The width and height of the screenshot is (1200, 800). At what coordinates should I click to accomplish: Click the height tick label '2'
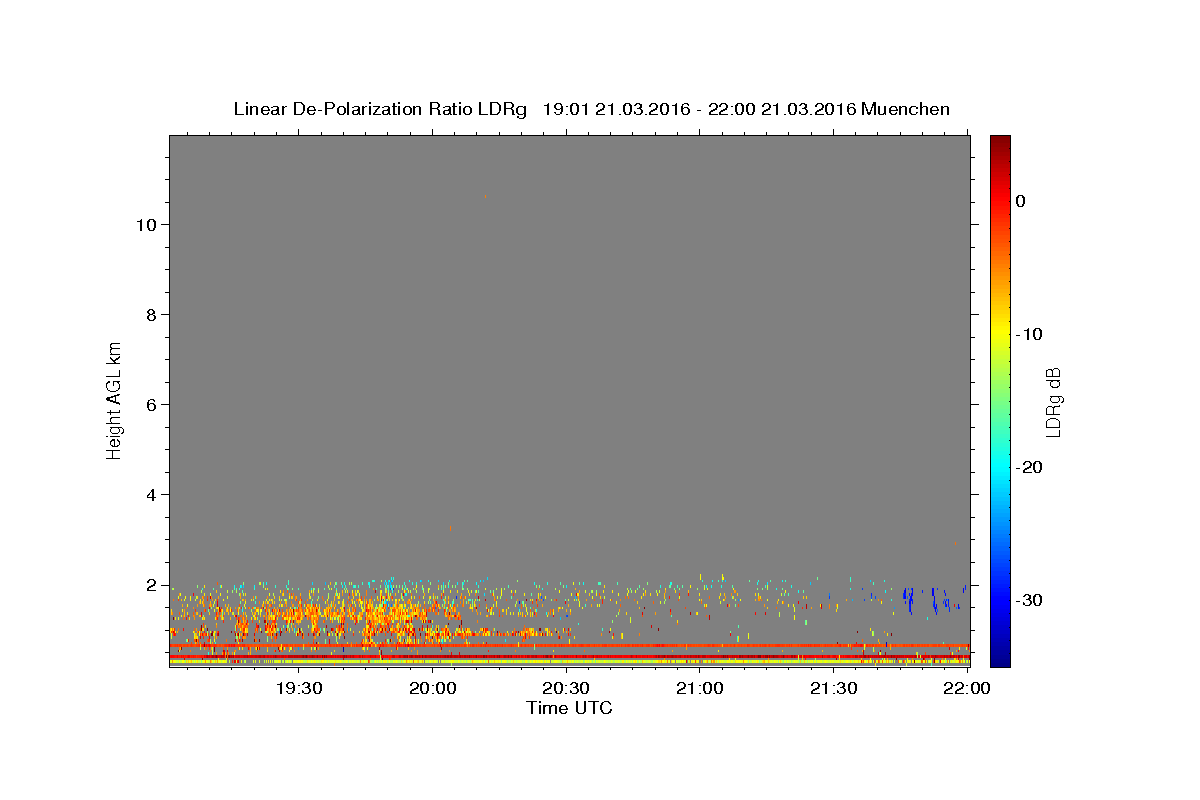pyautogui.click(x=150, y=585)
